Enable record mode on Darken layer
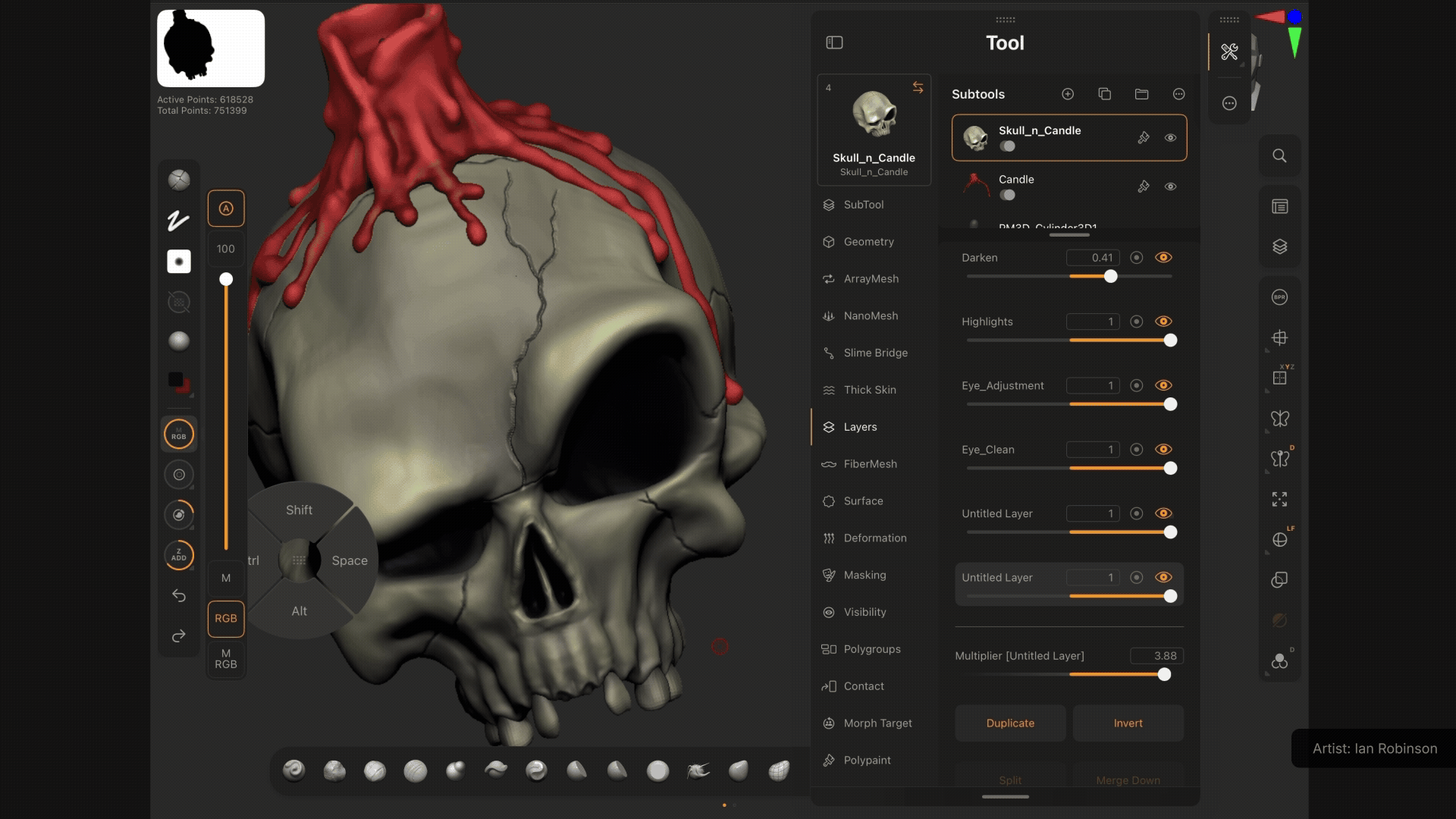This screenshot has width=1456, height=819. (1136, 258)
